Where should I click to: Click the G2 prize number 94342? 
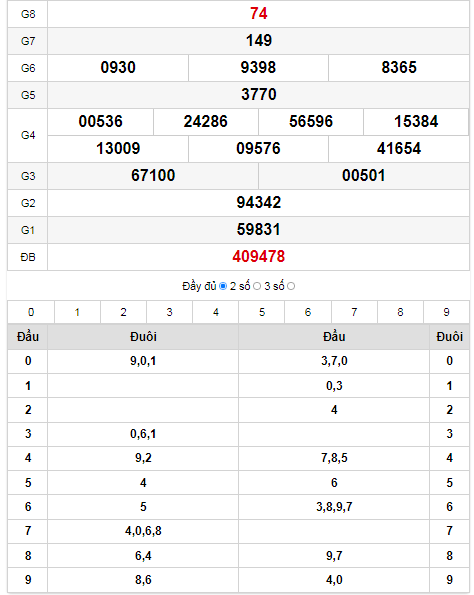click(x=258, y=203)
